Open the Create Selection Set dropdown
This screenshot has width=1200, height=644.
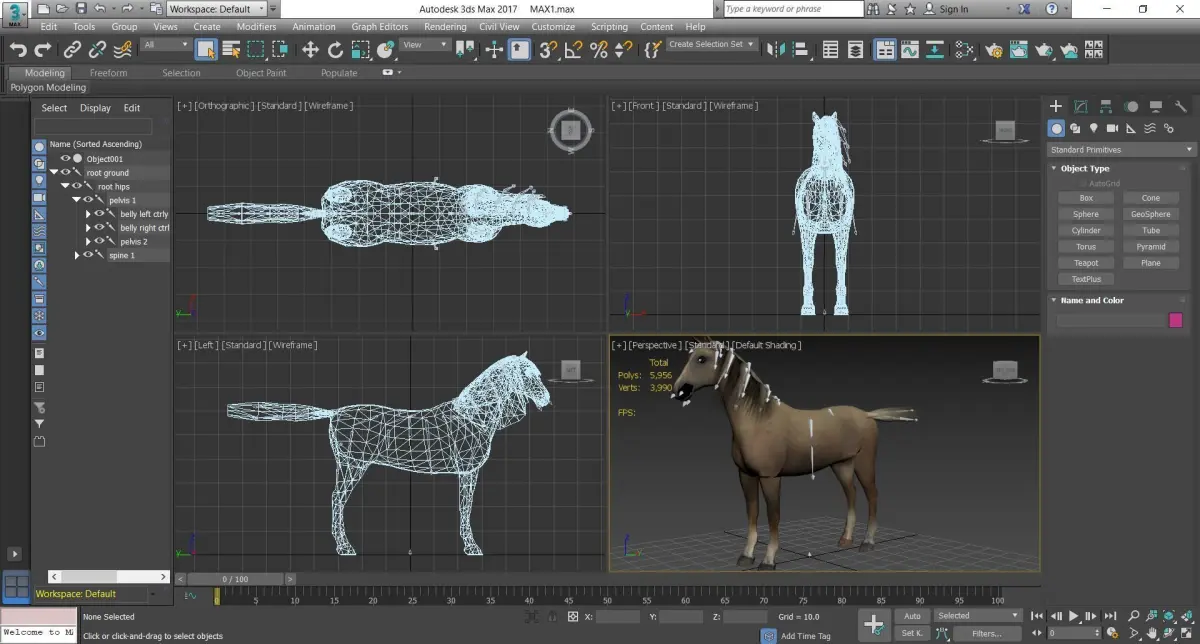pyautogui.click(x=712, y=45)
